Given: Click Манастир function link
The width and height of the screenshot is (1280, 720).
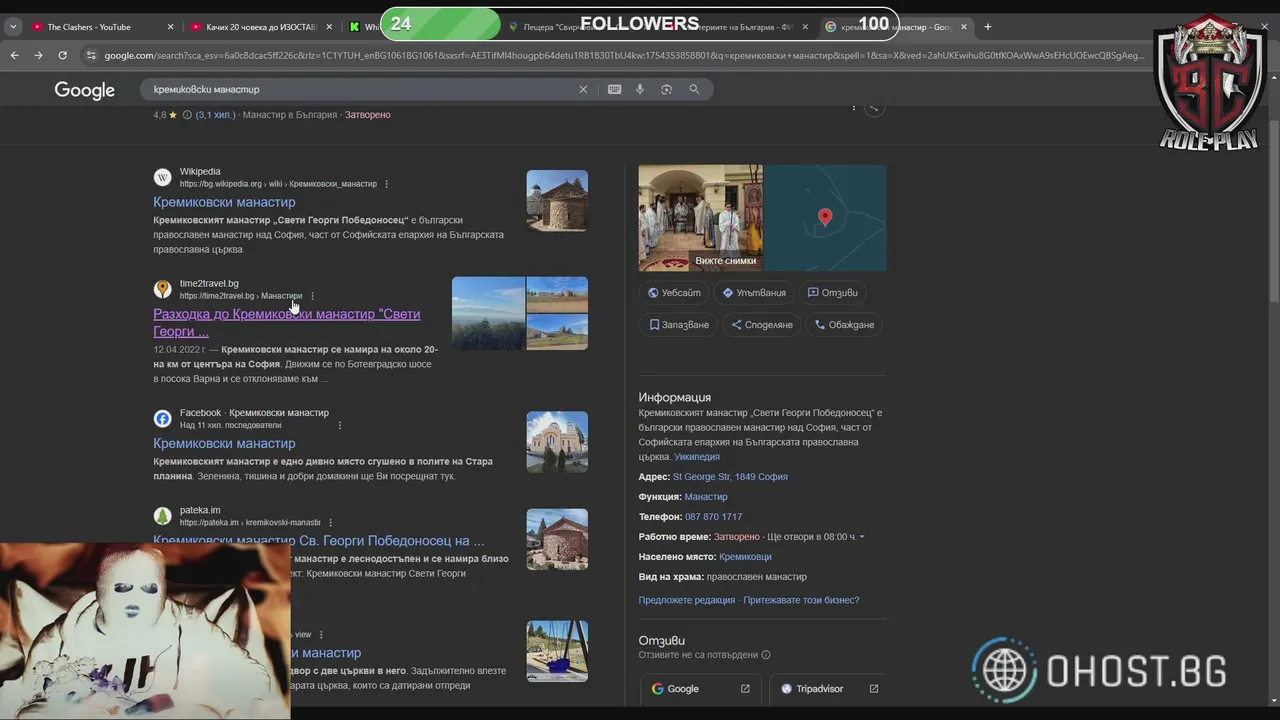Looking at the screenshot, I should tap(706, 497).
